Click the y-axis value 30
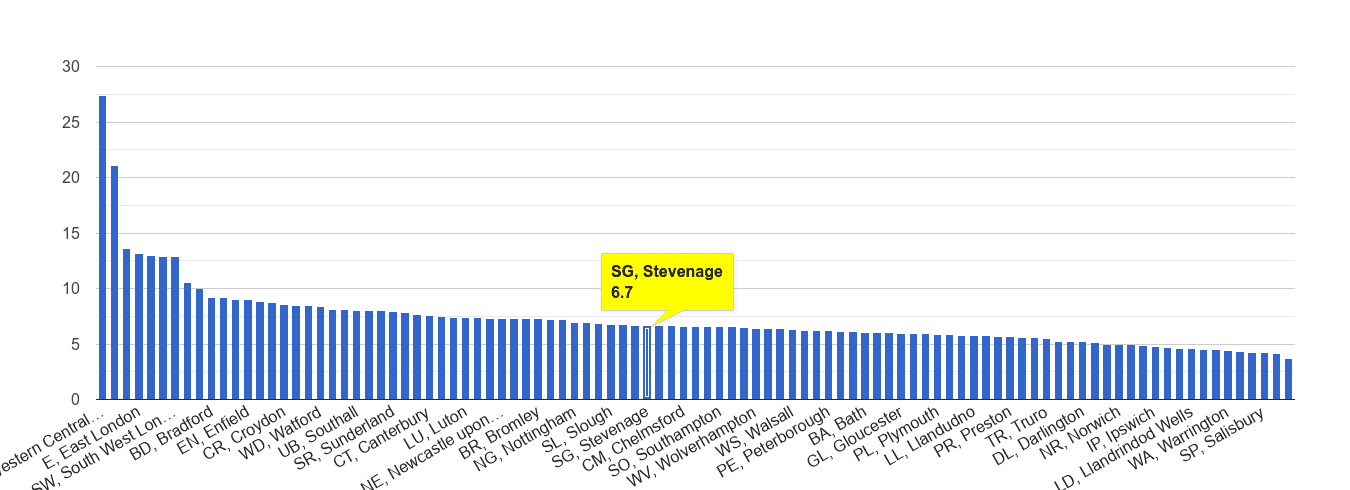This screenshot has width=1350, height=490. click(72, 67)
